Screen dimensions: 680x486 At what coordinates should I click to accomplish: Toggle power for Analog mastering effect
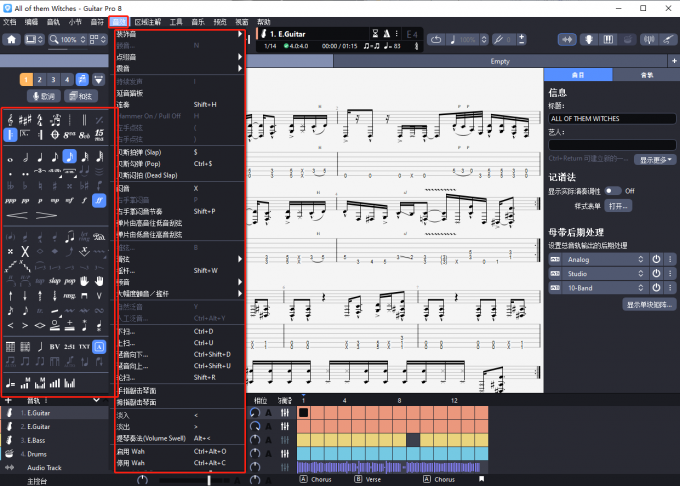(x=656, y=259)
